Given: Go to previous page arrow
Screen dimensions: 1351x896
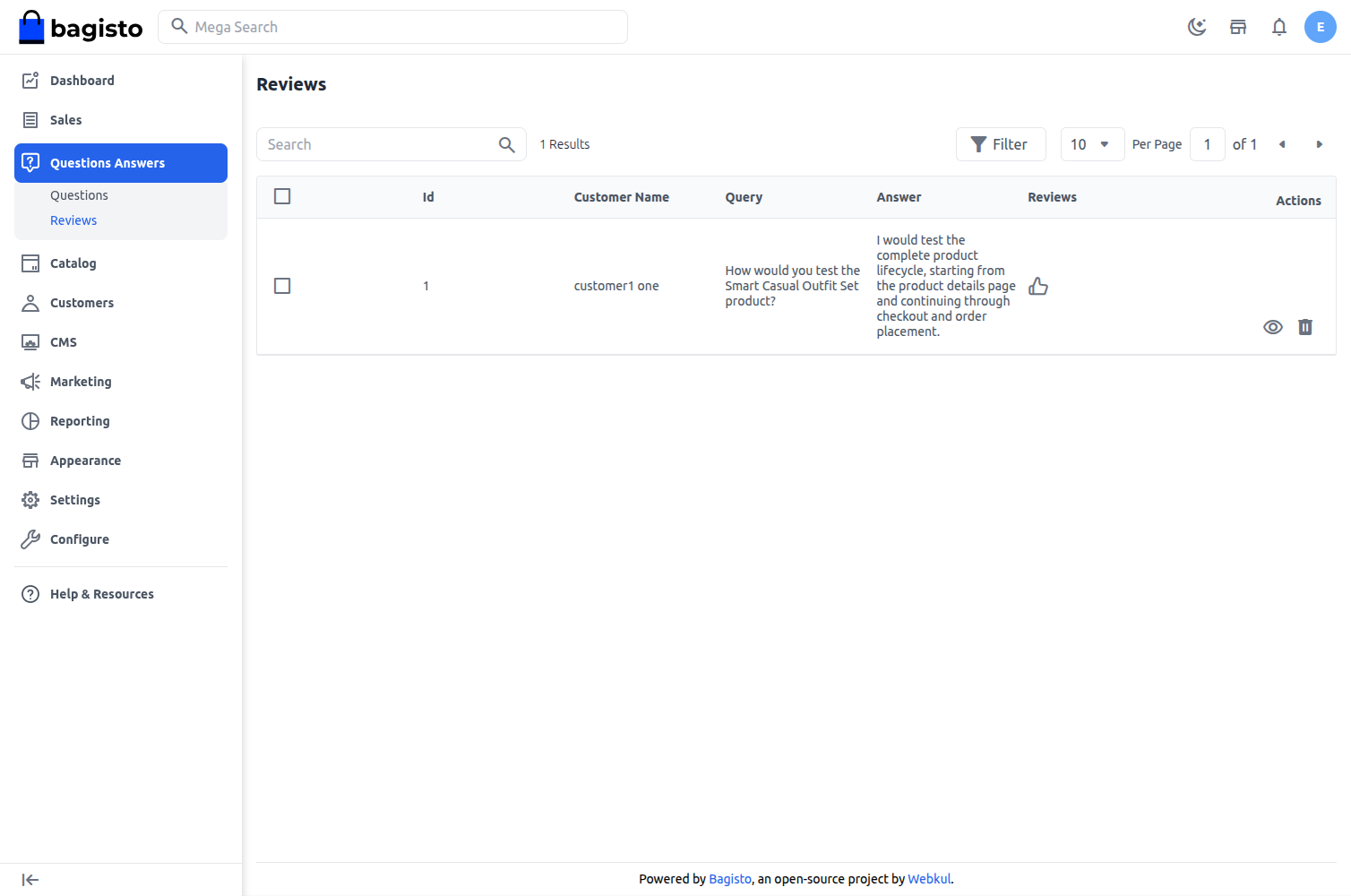Looking at the screenshot, I should (1282, 144).
